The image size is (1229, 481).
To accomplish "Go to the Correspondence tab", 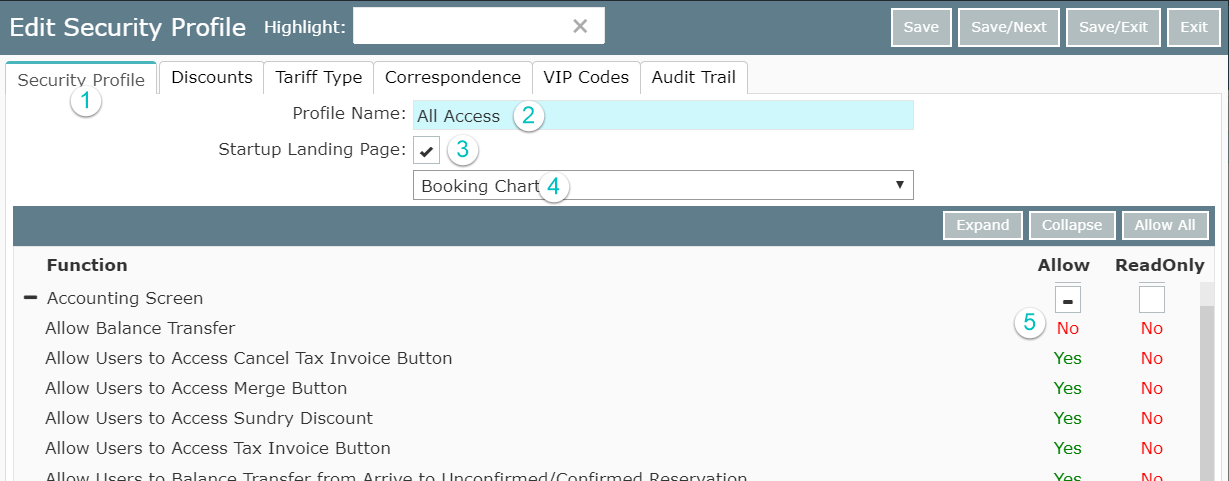I will (453, 77).
